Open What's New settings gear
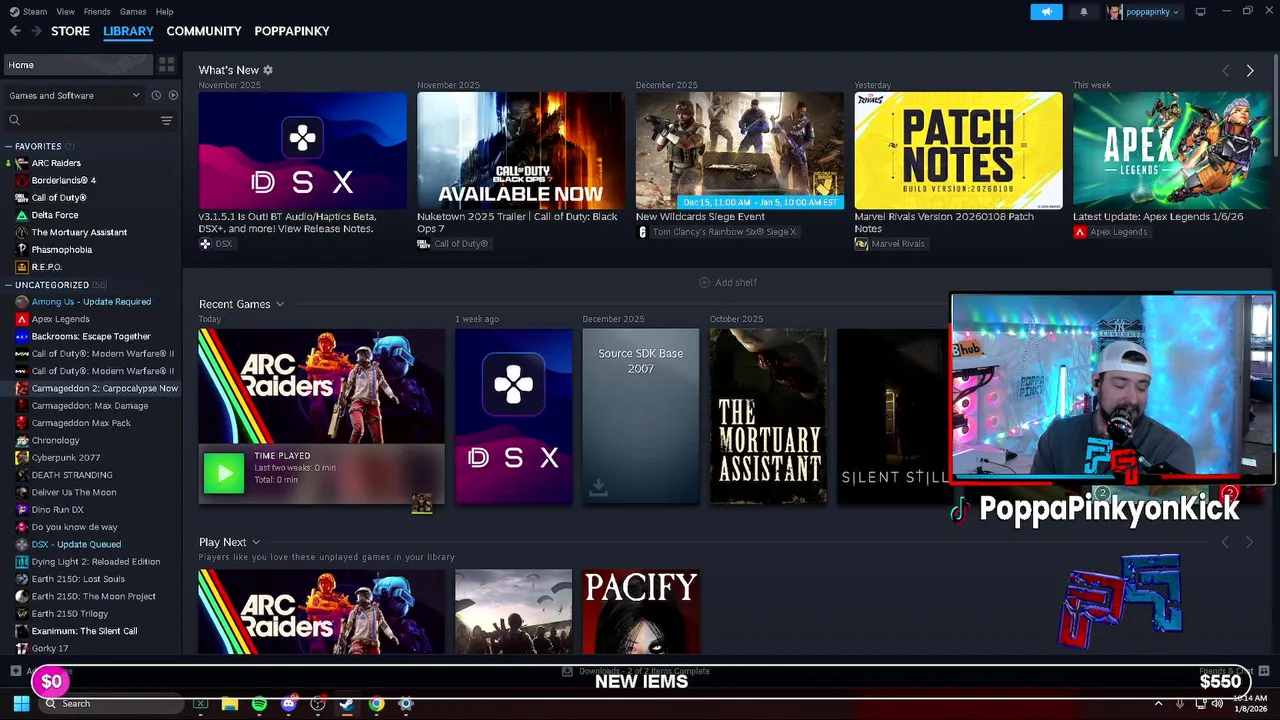 coord(268,70)
